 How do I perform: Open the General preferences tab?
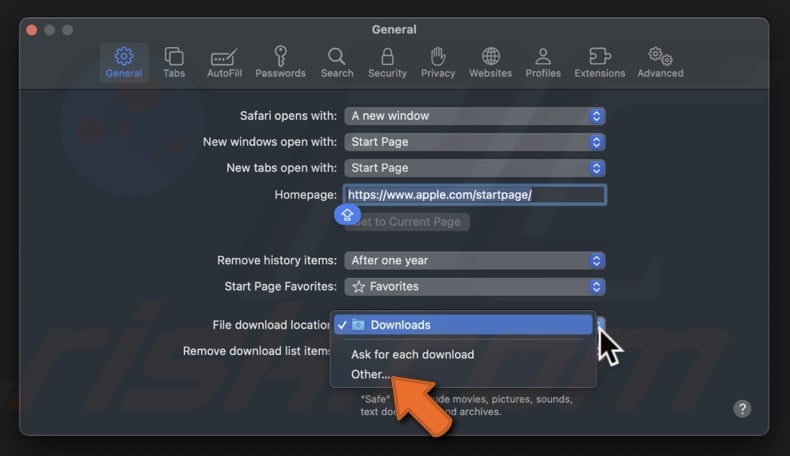pyautogui.click(x=123, y=62)
